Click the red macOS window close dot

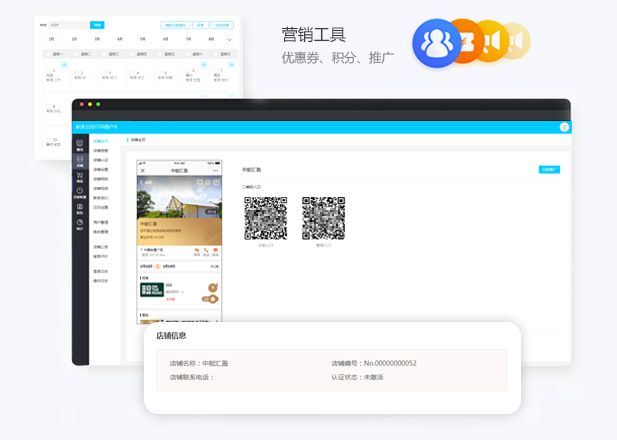tap(79, 104)
